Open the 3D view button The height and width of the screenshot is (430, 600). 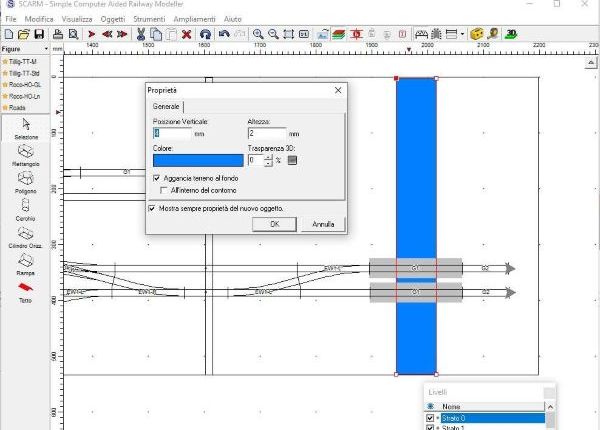pyautogui.click(x=511, y=34)
